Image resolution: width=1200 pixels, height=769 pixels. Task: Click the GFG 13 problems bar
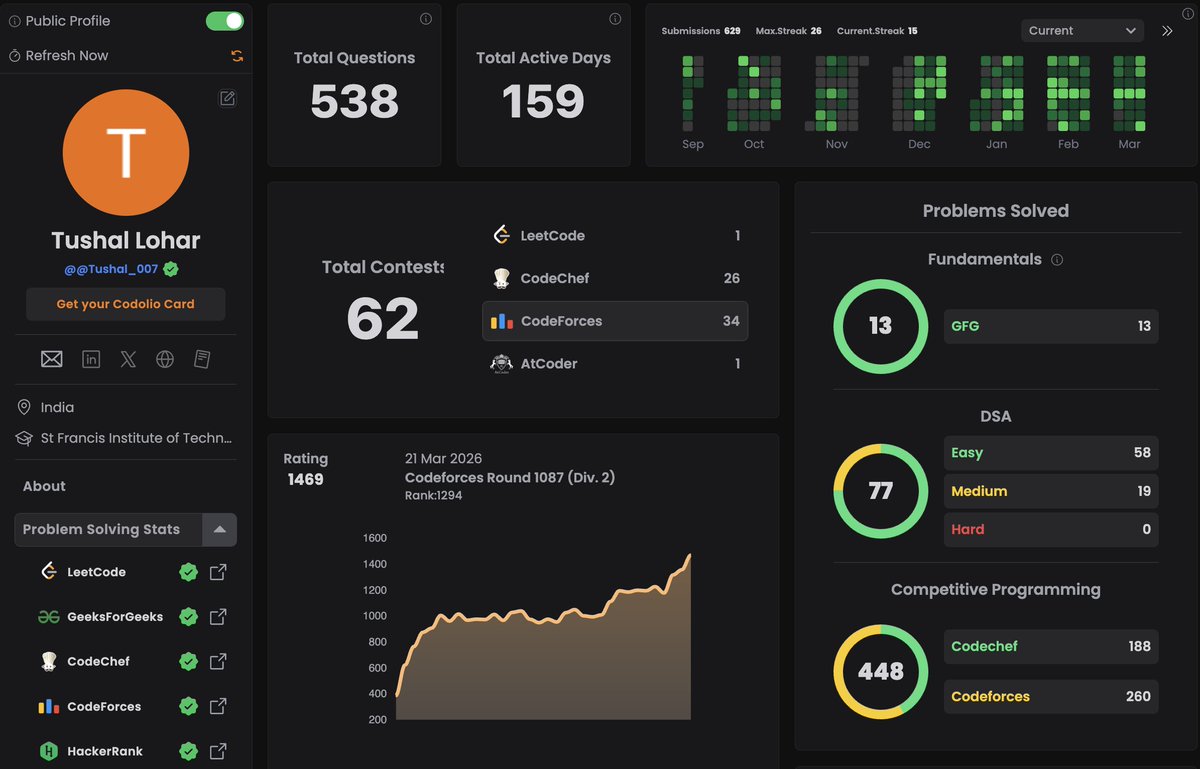click(x=1051, y=326)
